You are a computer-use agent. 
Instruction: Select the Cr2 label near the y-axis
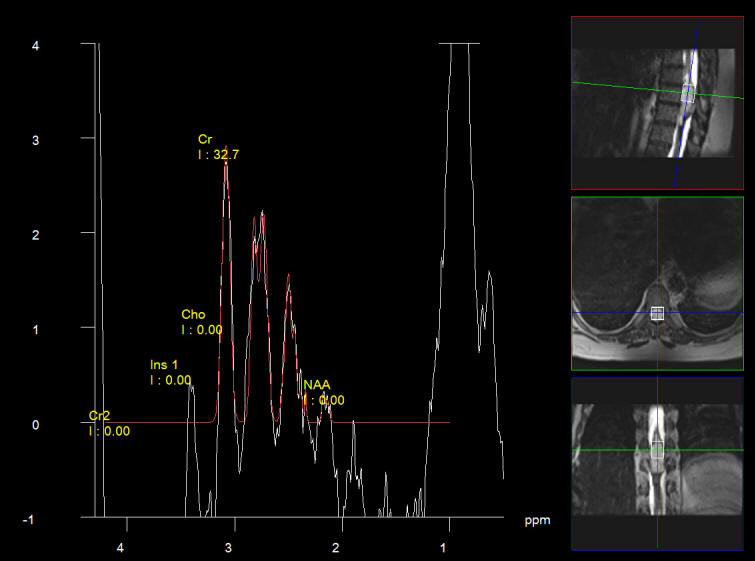click(x=108, y=423)
